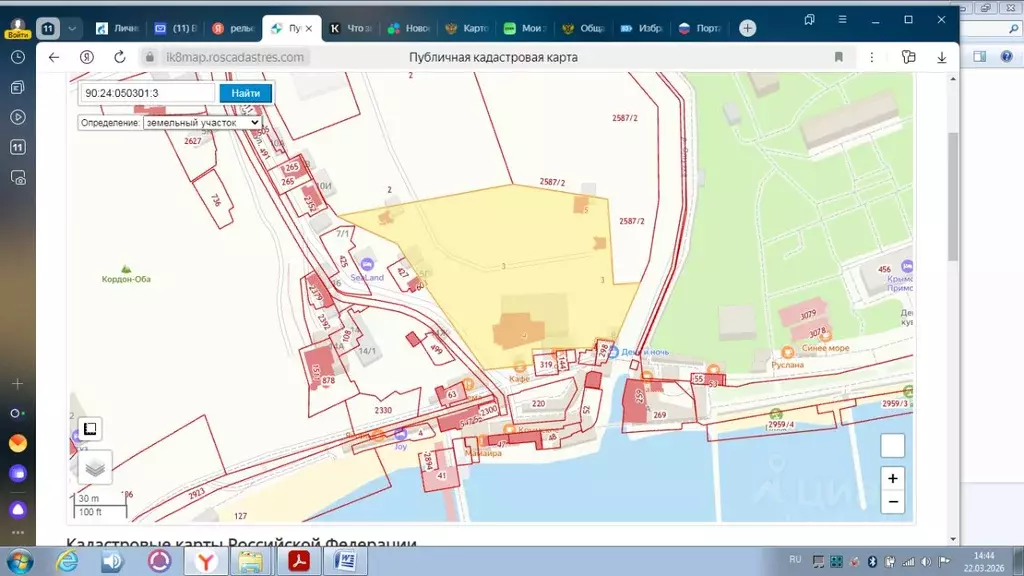Viewport: 1024px width, 576px height.
Task: Reload the page with the refresh icon
Action: click(x=121, y=57)
